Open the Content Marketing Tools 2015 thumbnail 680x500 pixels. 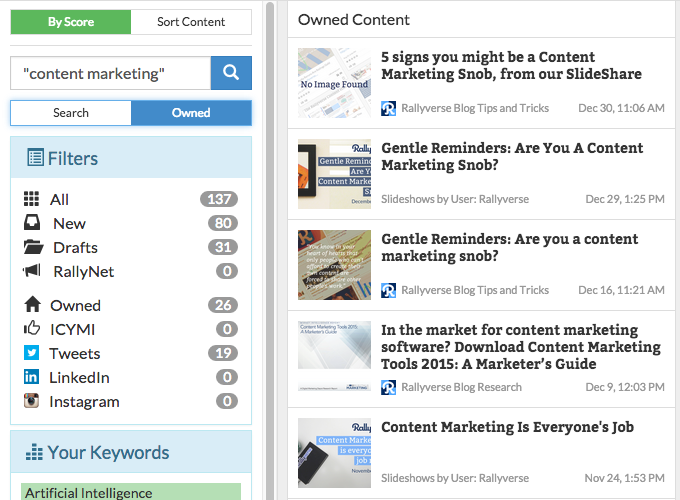coord(334,356)
